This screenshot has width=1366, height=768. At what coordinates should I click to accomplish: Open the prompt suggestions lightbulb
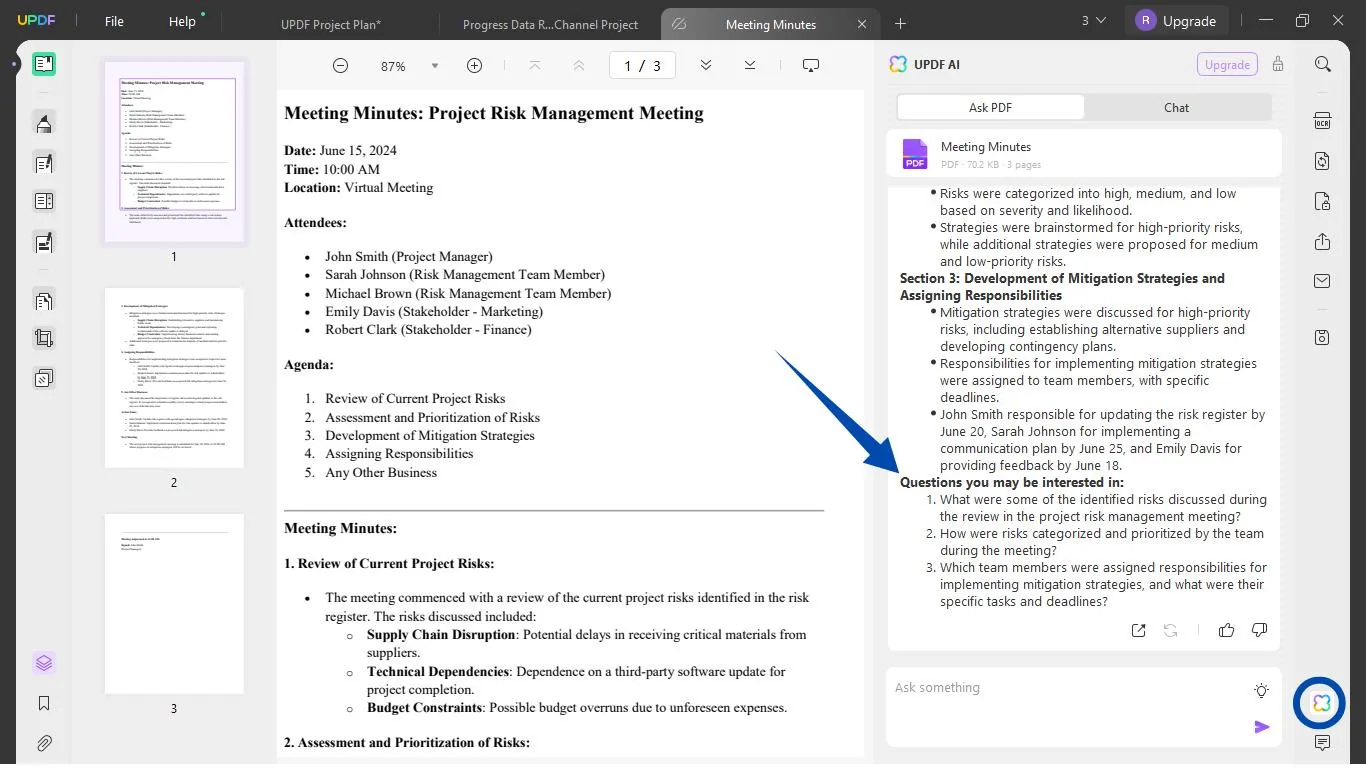1262,690
